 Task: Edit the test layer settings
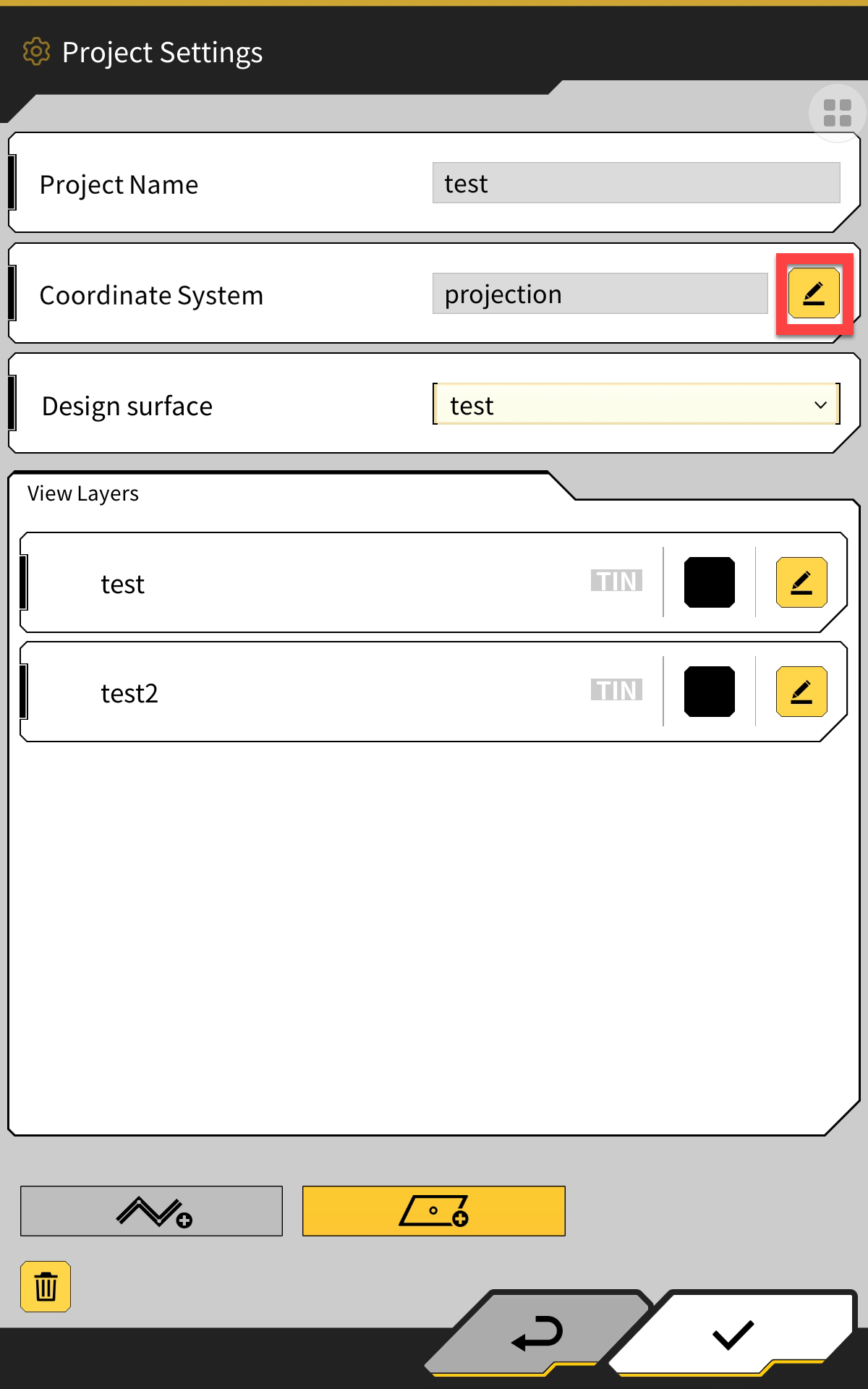[801, 582]
